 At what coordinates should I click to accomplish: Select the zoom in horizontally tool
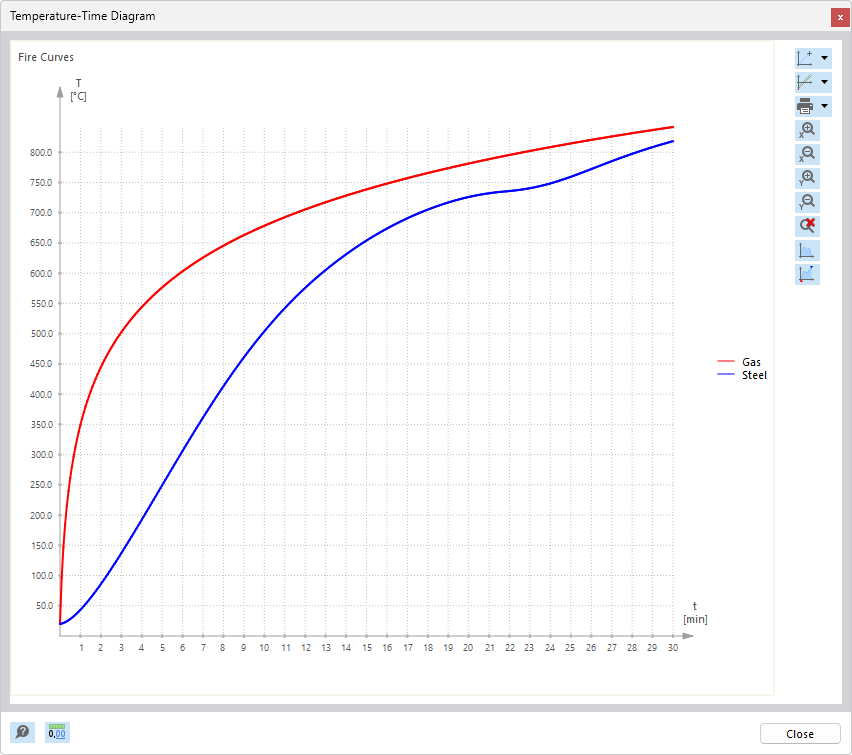806,129
